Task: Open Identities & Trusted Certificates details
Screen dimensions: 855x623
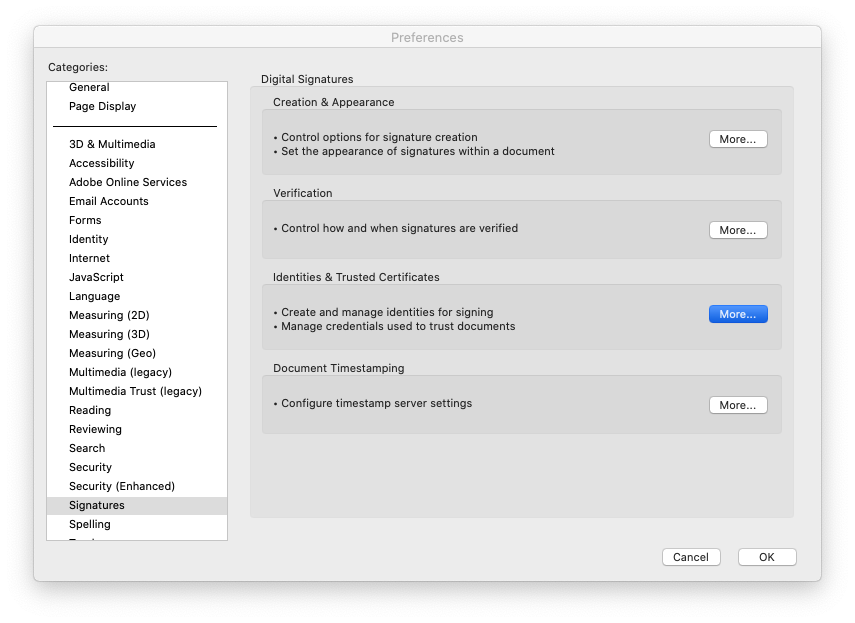Action: pos(737,314)
